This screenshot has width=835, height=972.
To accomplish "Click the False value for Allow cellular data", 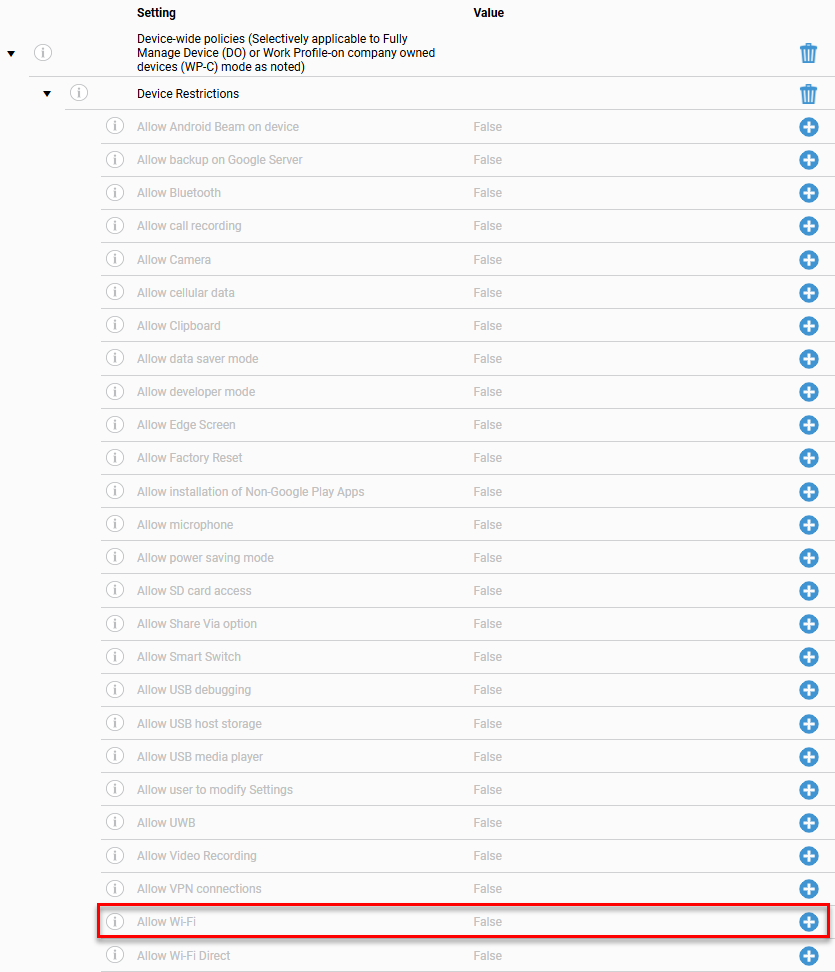I will tap(487, 293).
